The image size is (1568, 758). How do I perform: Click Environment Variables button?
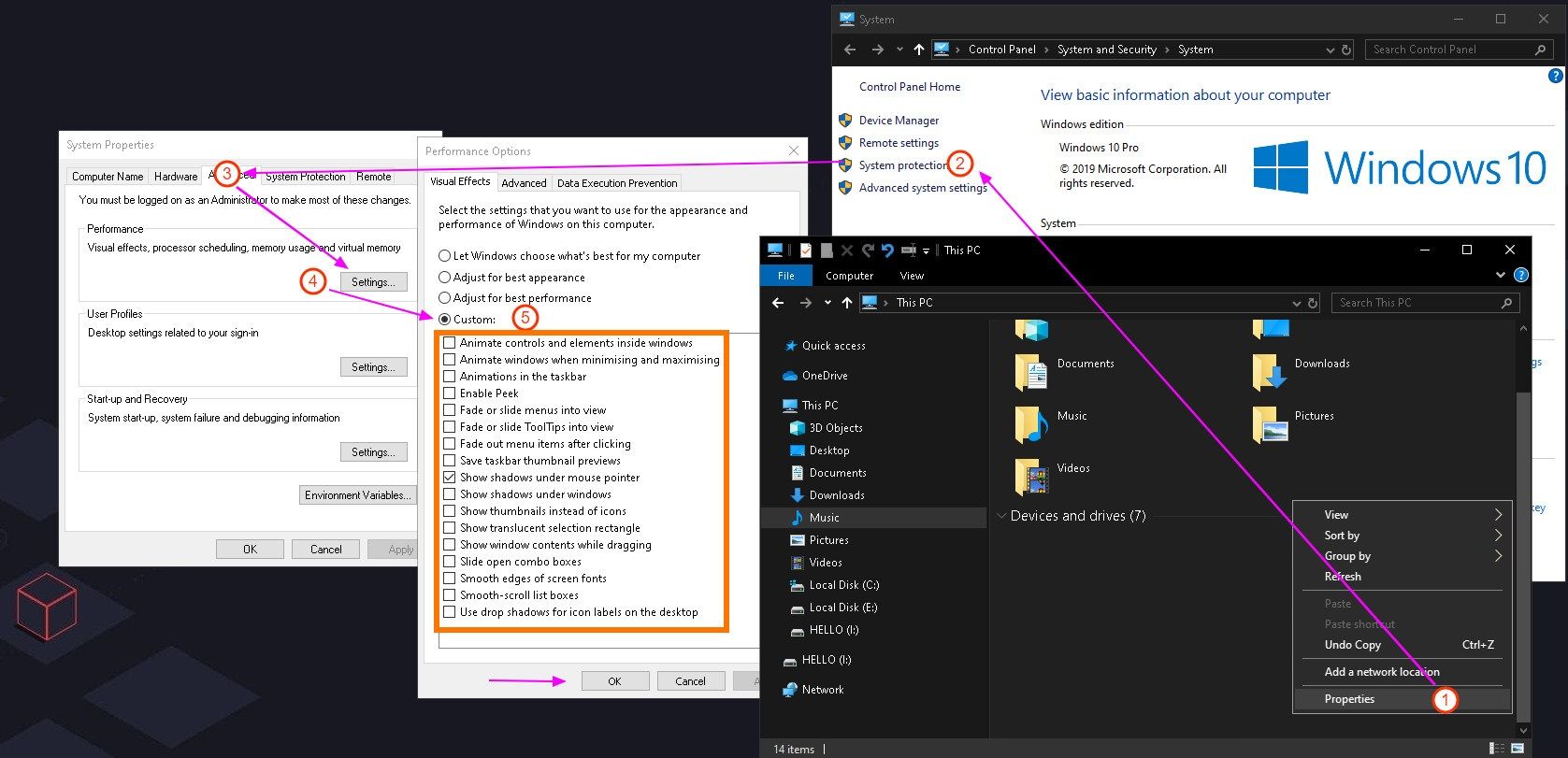357,495
